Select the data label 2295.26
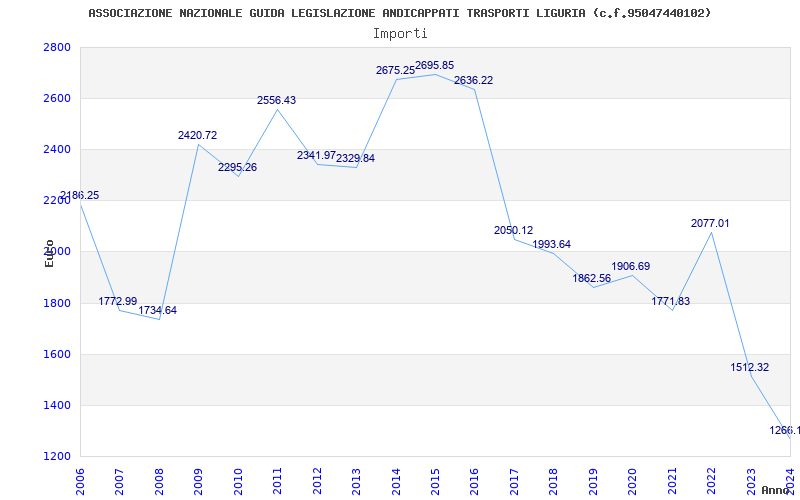 [x=237, y=167]
